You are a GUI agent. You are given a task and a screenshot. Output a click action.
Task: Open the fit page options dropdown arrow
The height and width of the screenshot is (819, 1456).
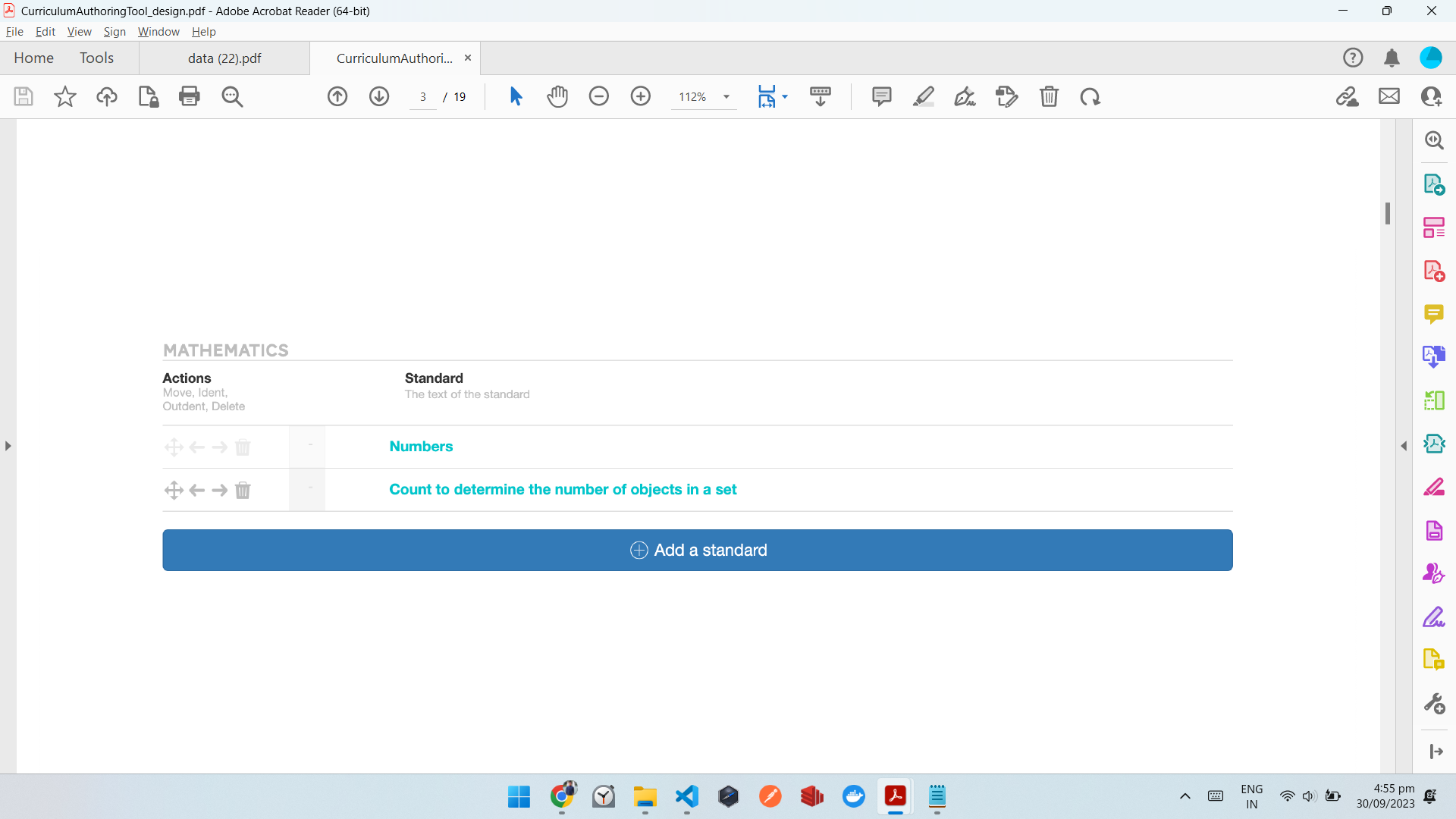[785, 96]
